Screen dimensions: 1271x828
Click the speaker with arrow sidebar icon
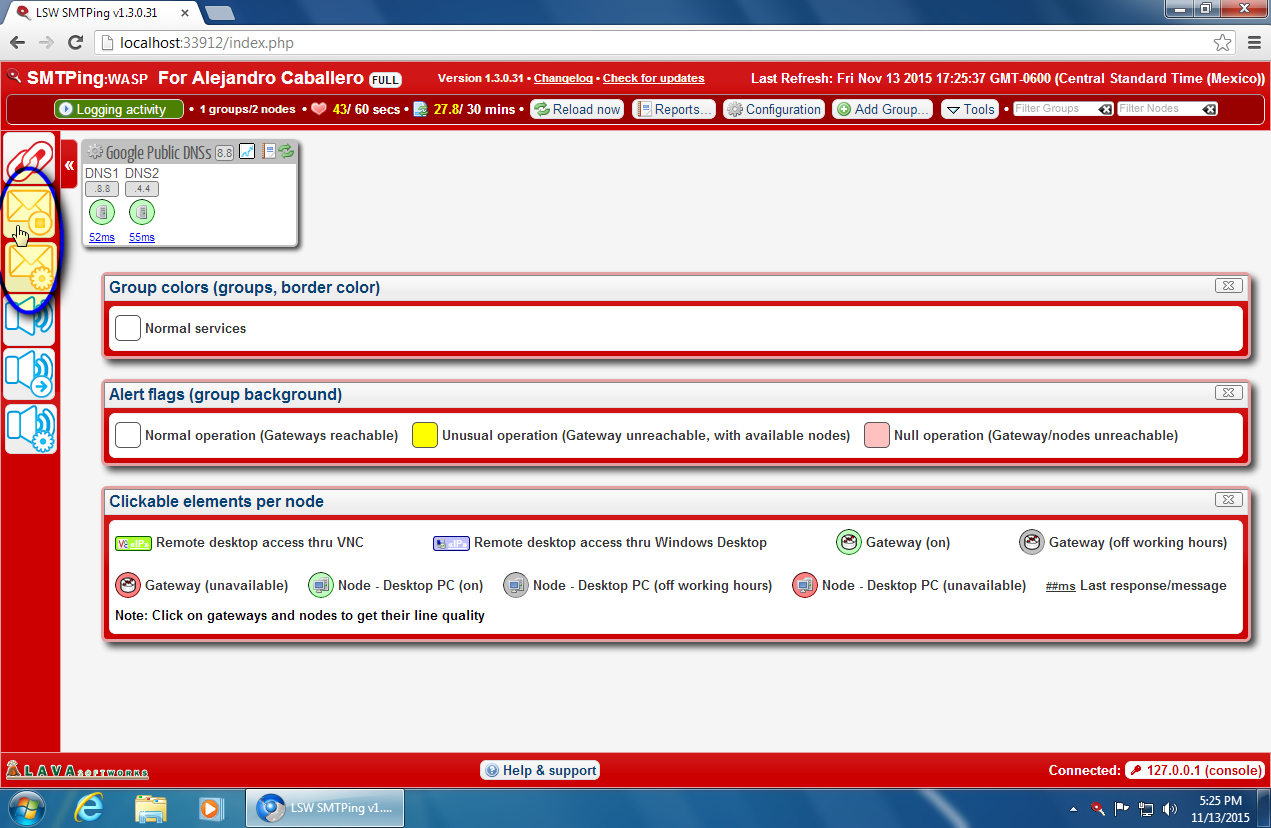pyautogui.click(x=30, y=374)
